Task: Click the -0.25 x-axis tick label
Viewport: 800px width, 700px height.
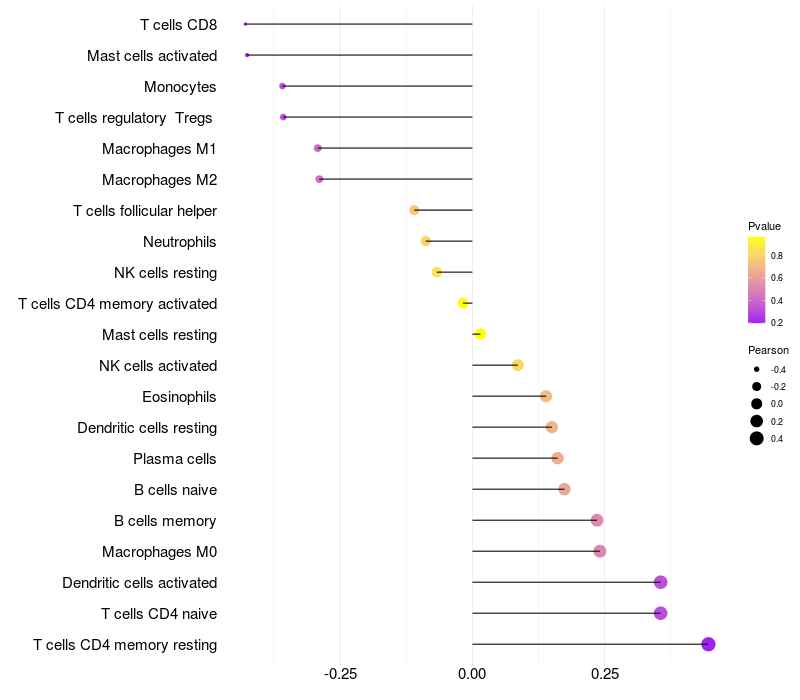Action: point(340,674)
